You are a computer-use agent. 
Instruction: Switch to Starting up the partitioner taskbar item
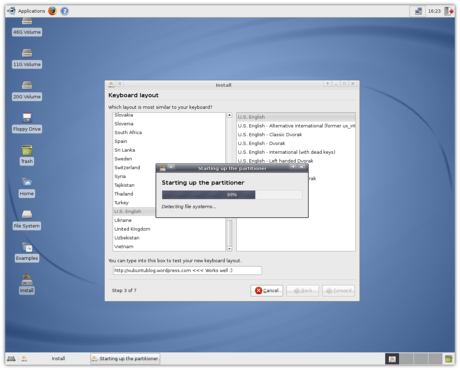[x=125, y=359]
